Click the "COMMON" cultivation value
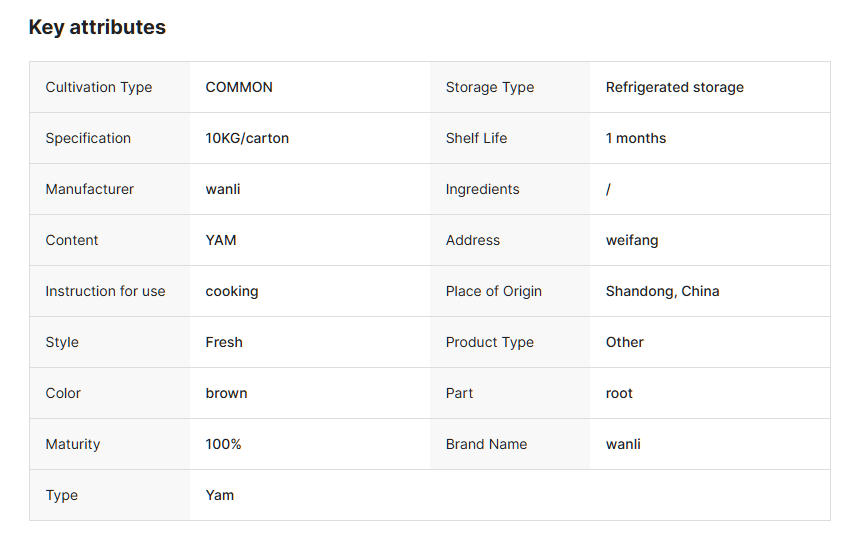 (239, 87)
